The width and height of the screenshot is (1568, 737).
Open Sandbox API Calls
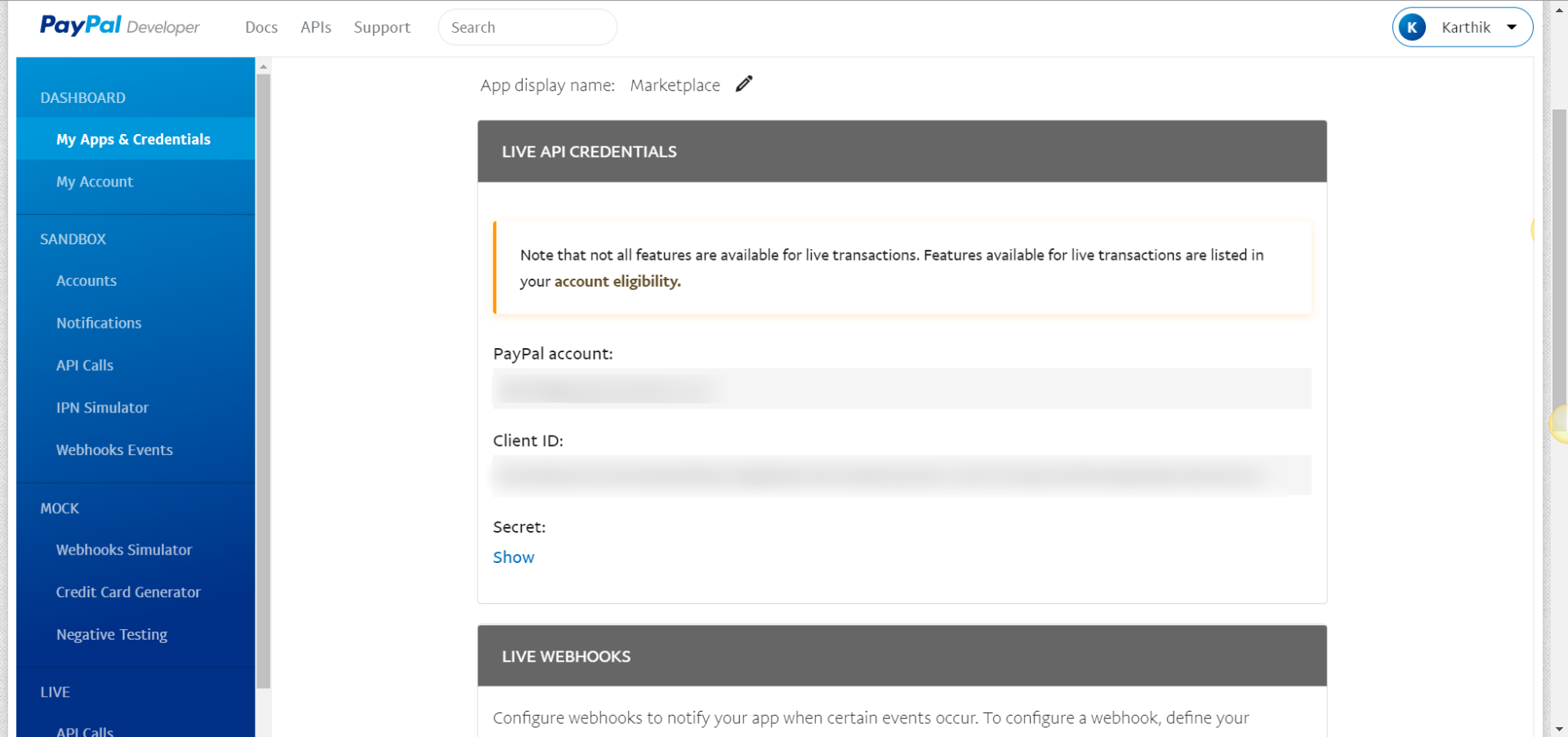[x=85, y=365]
